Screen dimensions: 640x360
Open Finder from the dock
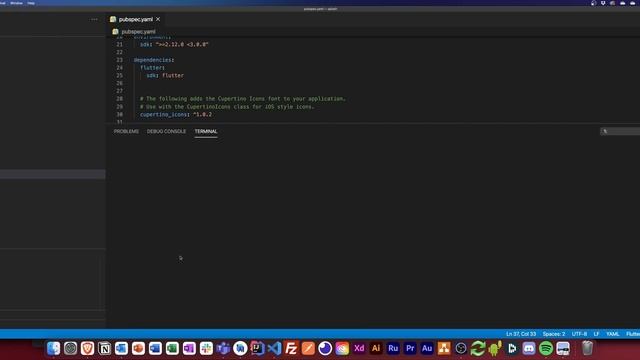click(x=53, y=348)
